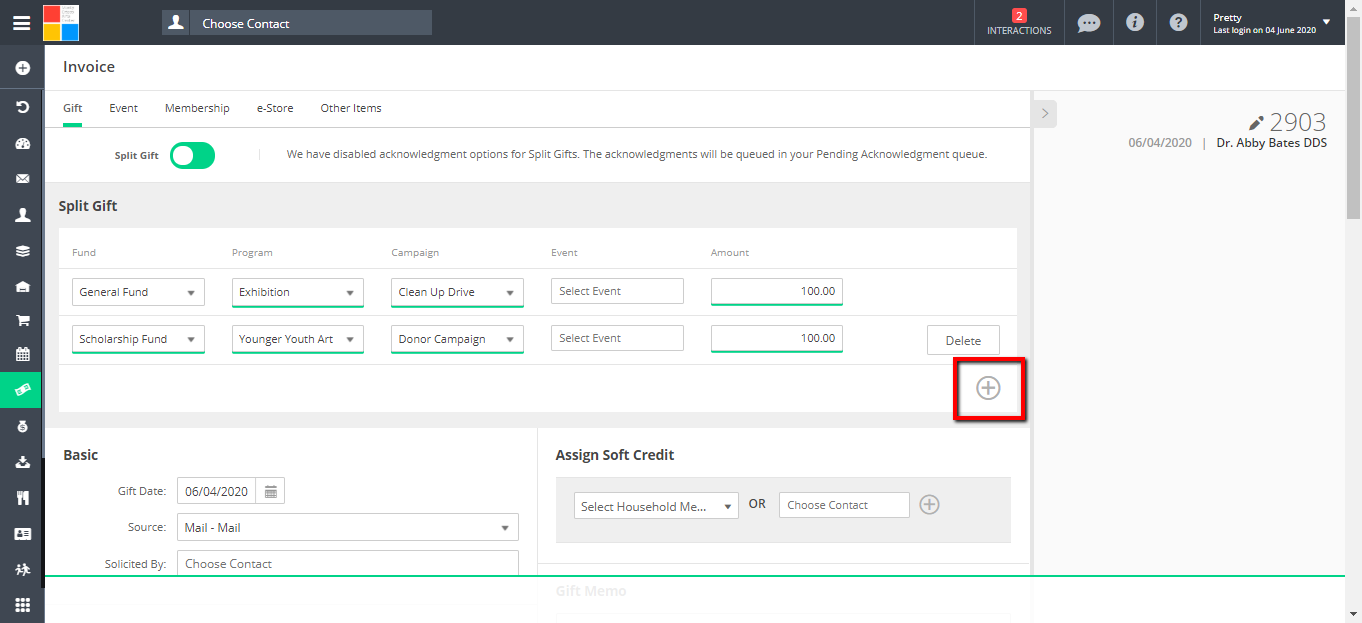Open the fork and knife sidebar icon
1362x623 pixels.
click(22, 498)
